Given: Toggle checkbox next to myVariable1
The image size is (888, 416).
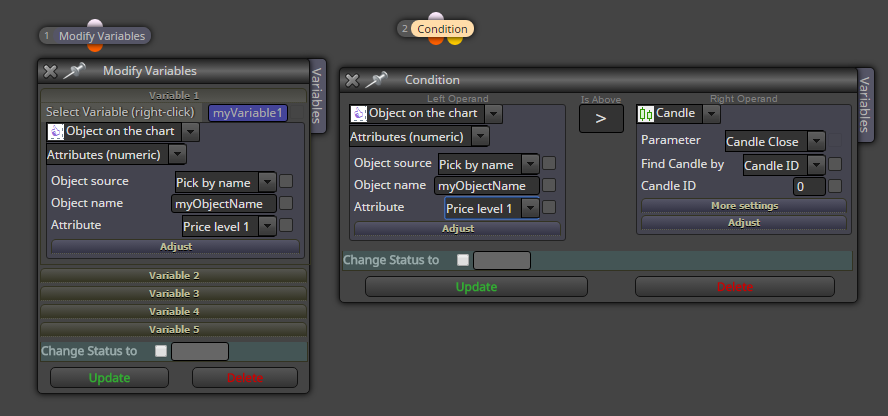Looking at the screenshot, I should click(297, 113).
